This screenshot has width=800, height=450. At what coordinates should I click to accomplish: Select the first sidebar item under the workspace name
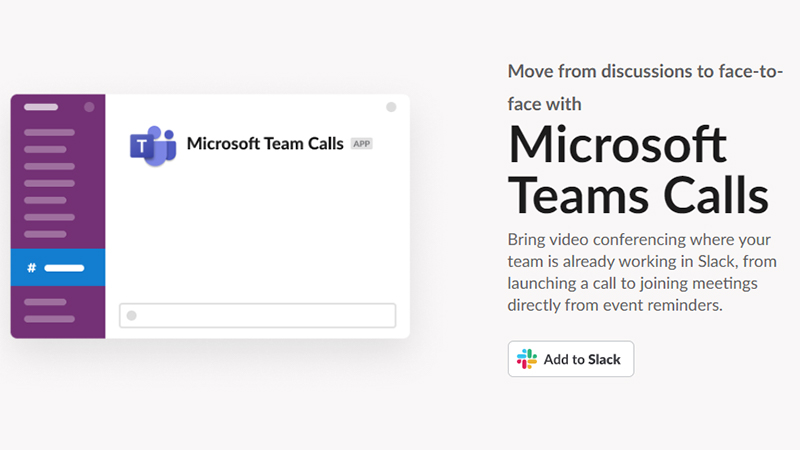point(49,132)
